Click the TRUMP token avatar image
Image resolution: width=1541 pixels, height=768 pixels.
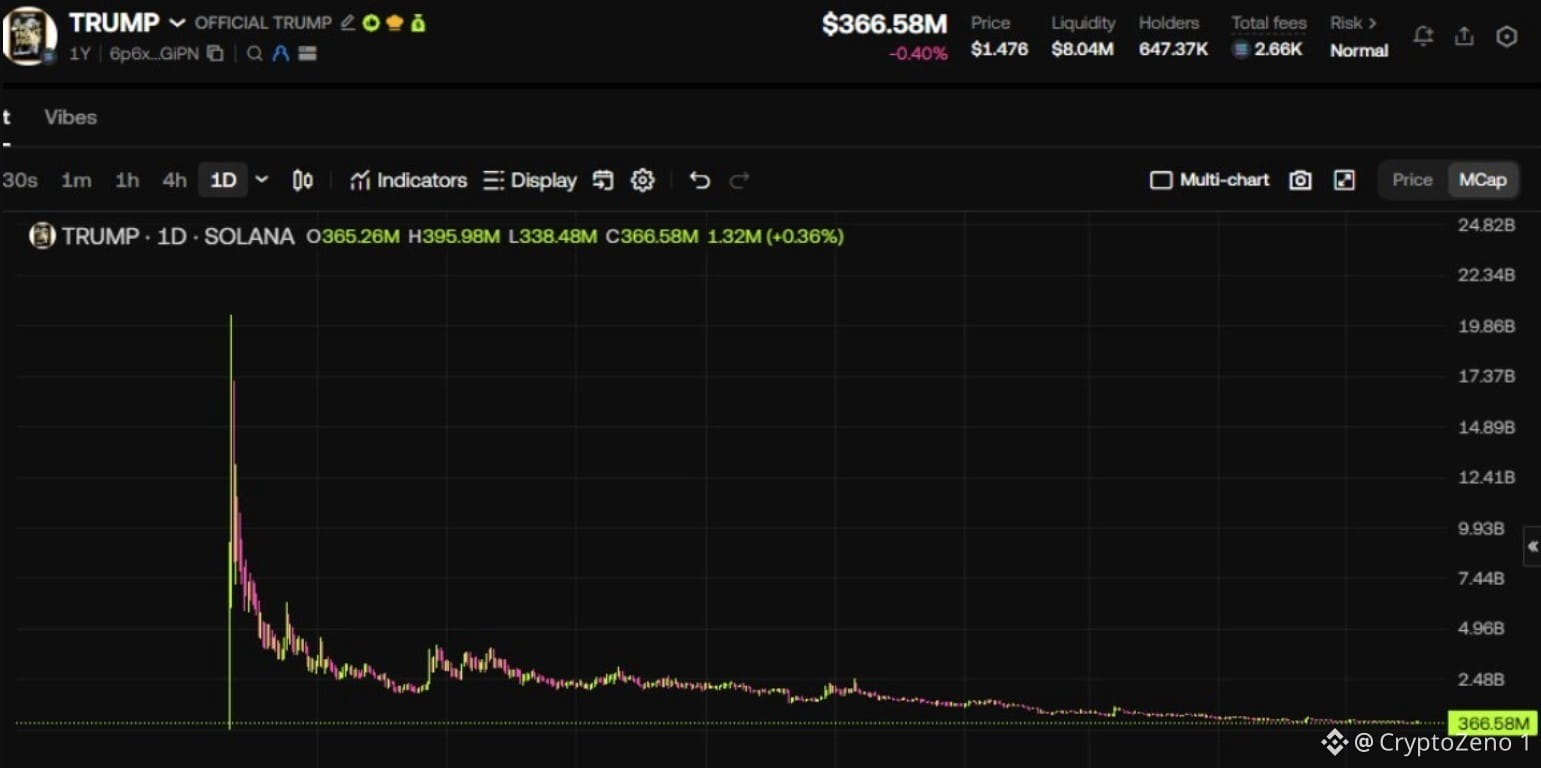(29, 36)
